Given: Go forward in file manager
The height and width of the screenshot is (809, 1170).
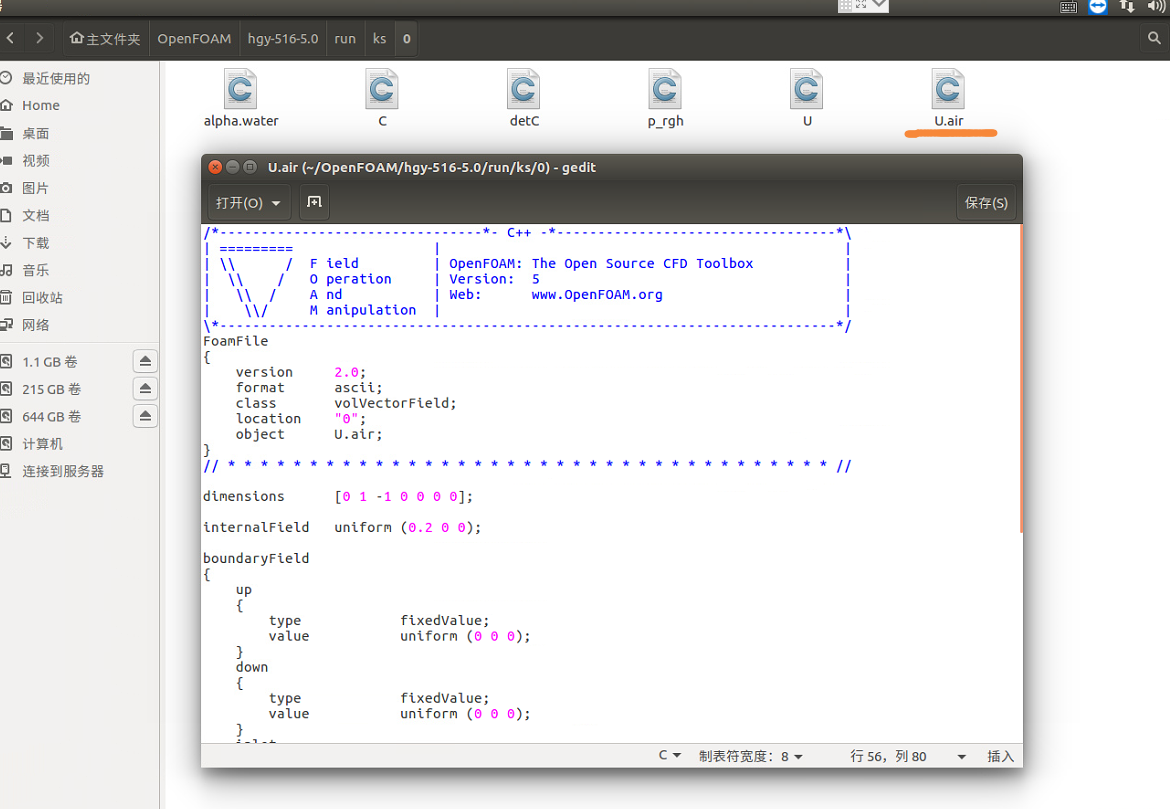Looking at the screenshot, I should coord(40,38).
